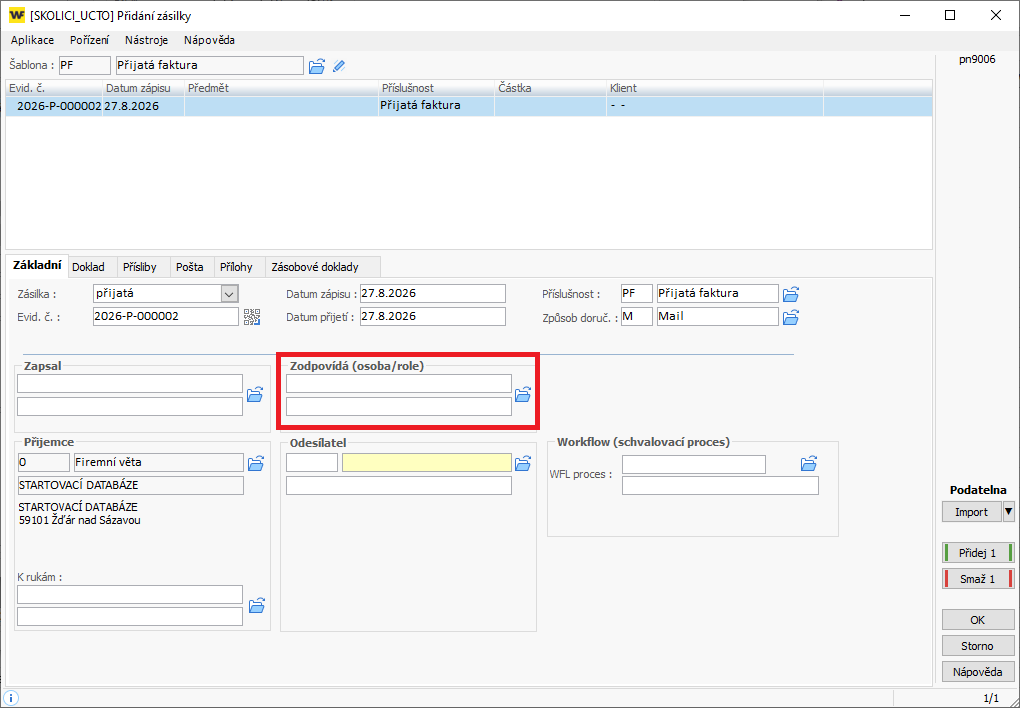The width and height of the screenshot is (1020, 708).
Task: Click the Klient column header
Action: tap(715, 88)
